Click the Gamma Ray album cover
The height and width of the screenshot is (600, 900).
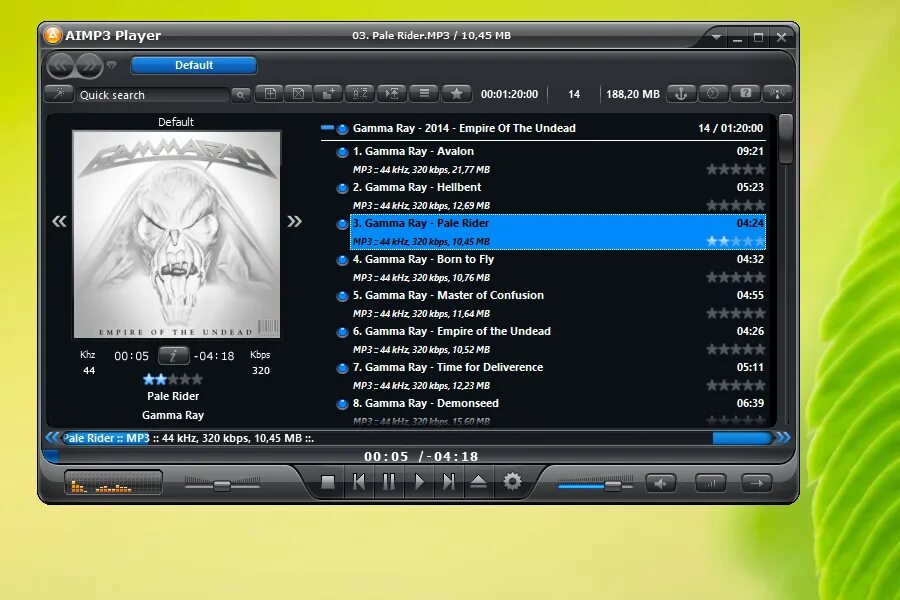click(176, 234)
